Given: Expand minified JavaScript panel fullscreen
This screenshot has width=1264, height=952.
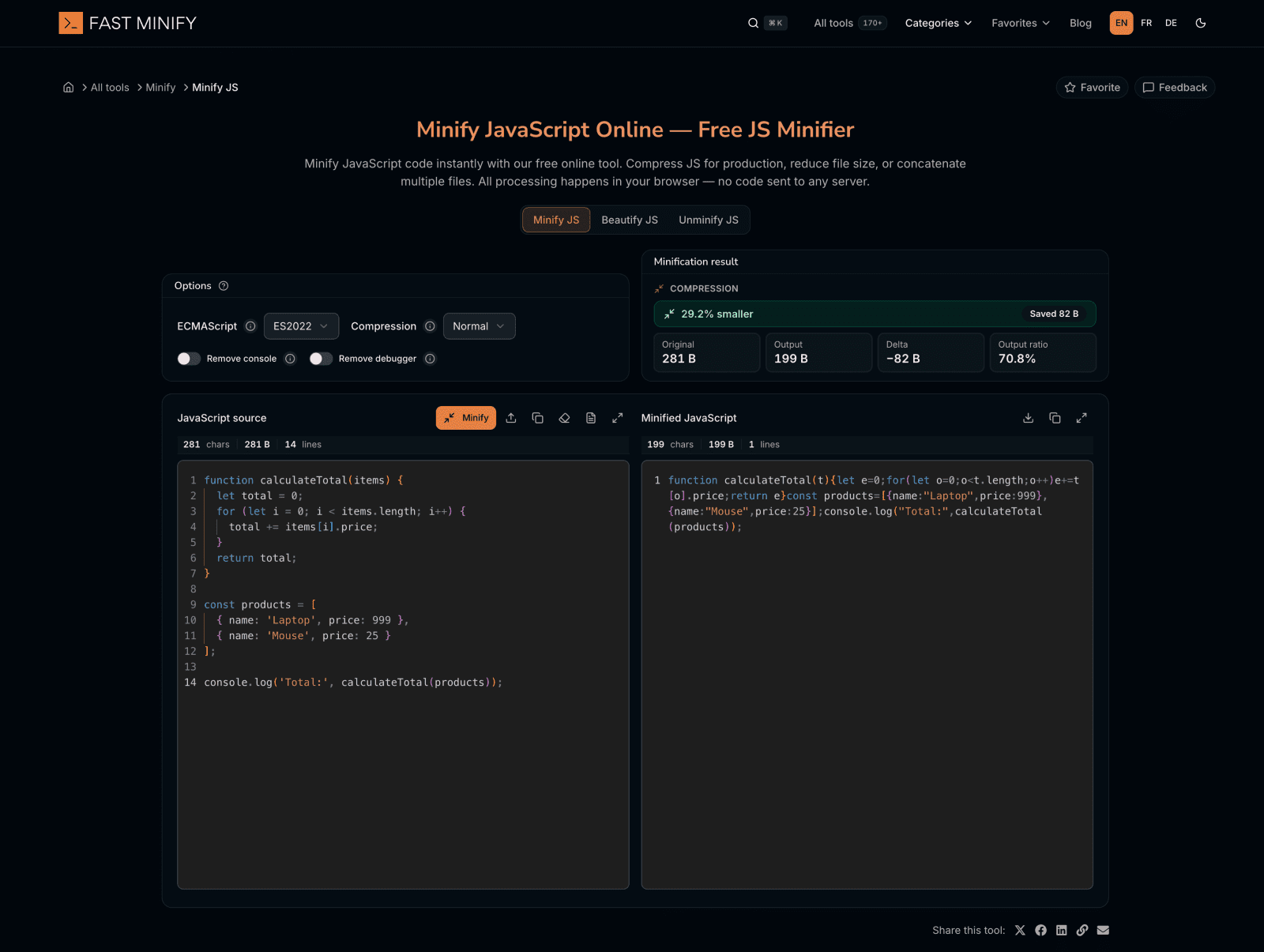Looking at the screenshot, I should (1082, 418).
